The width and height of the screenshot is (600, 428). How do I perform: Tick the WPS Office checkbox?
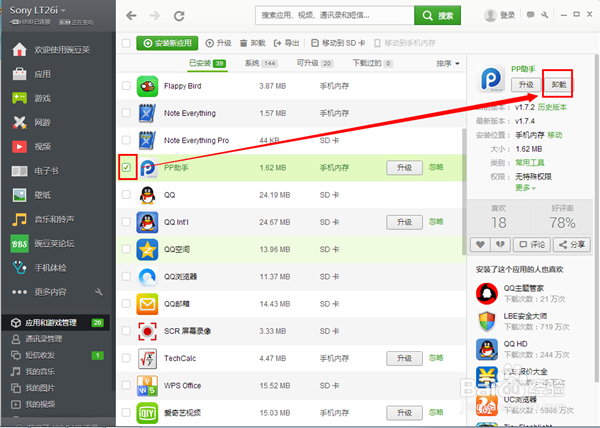pos(126,385)
